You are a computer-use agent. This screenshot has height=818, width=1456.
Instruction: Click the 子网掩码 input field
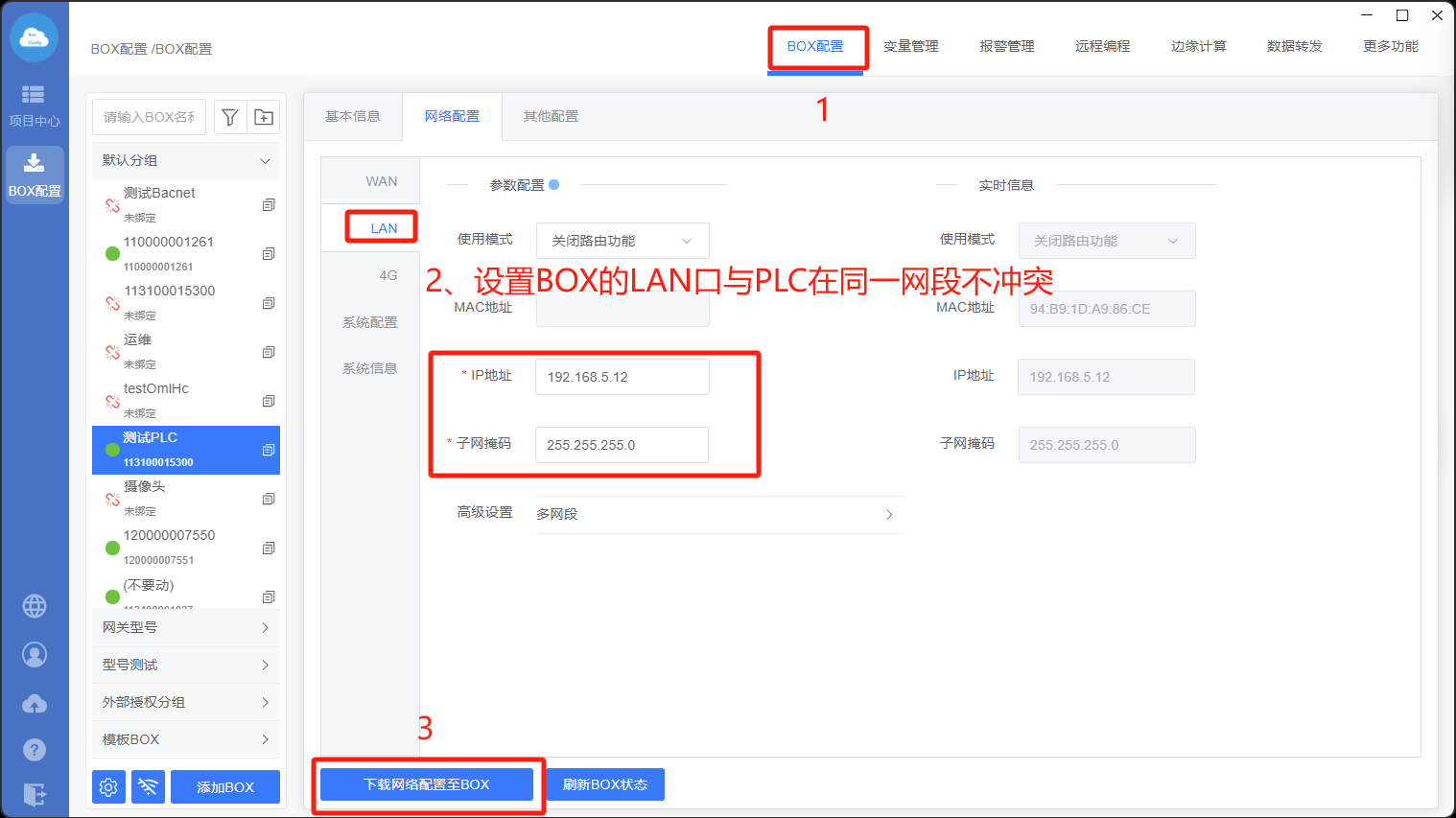tap(622, 445)
